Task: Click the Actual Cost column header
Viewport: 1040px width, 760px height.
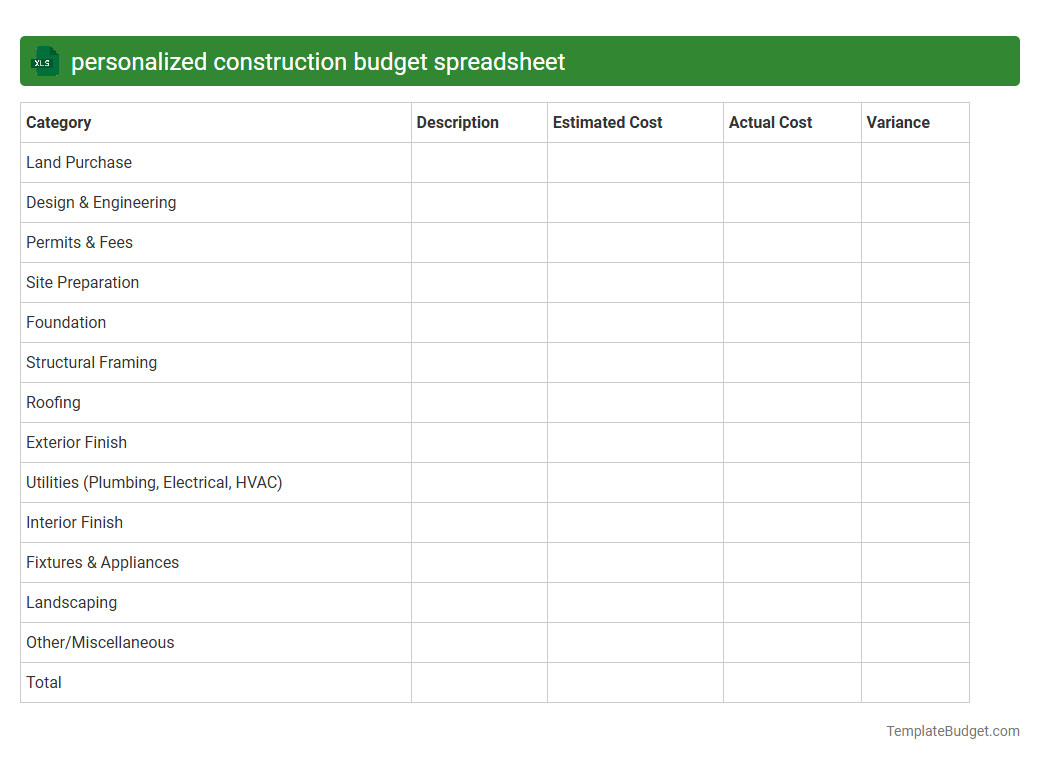Action: (770, 122)
